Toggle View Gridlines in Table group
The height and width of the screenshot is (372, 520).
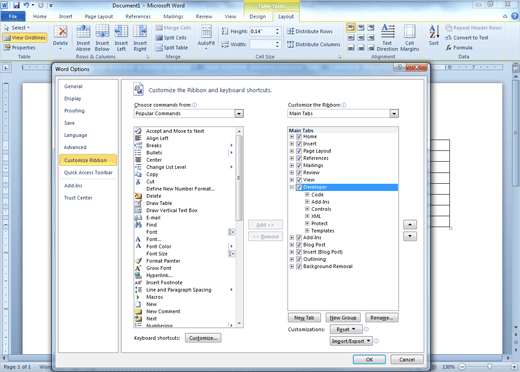coord(24,38)
